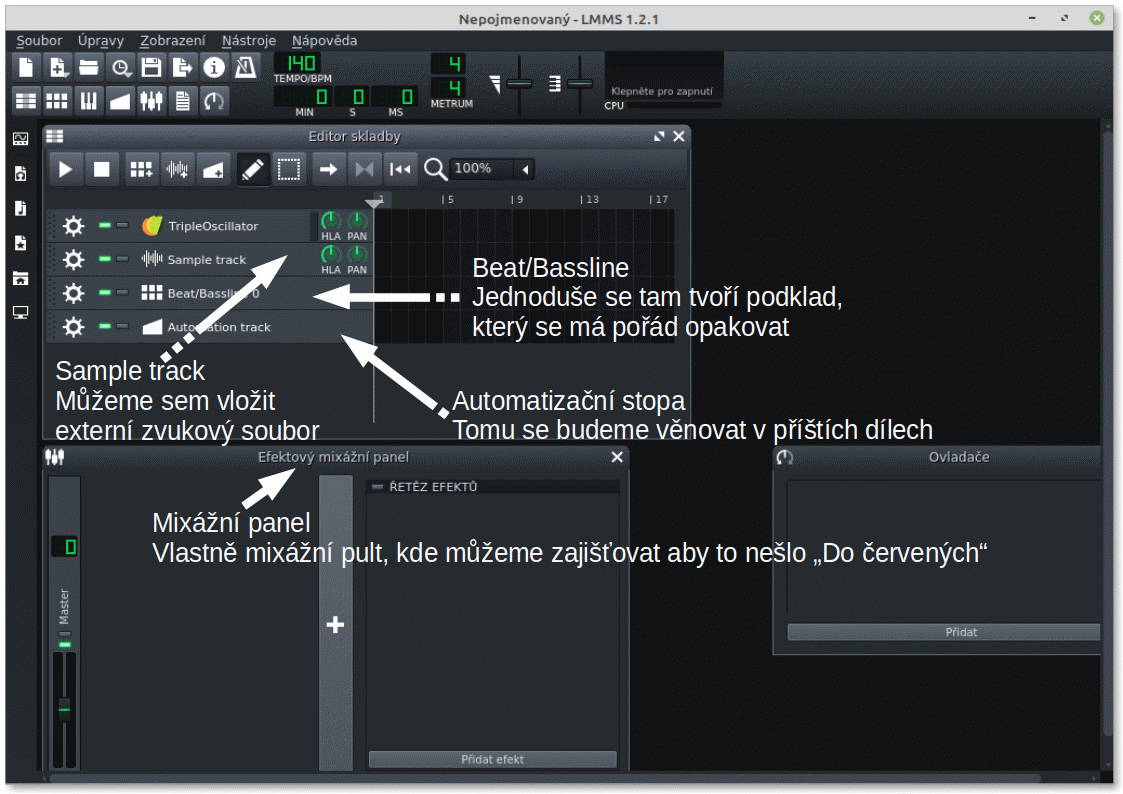The width and height of the screenshot is (1123, 794).
Task: Add sample track in song editor toolbar
Action: (x=177, y=170)
